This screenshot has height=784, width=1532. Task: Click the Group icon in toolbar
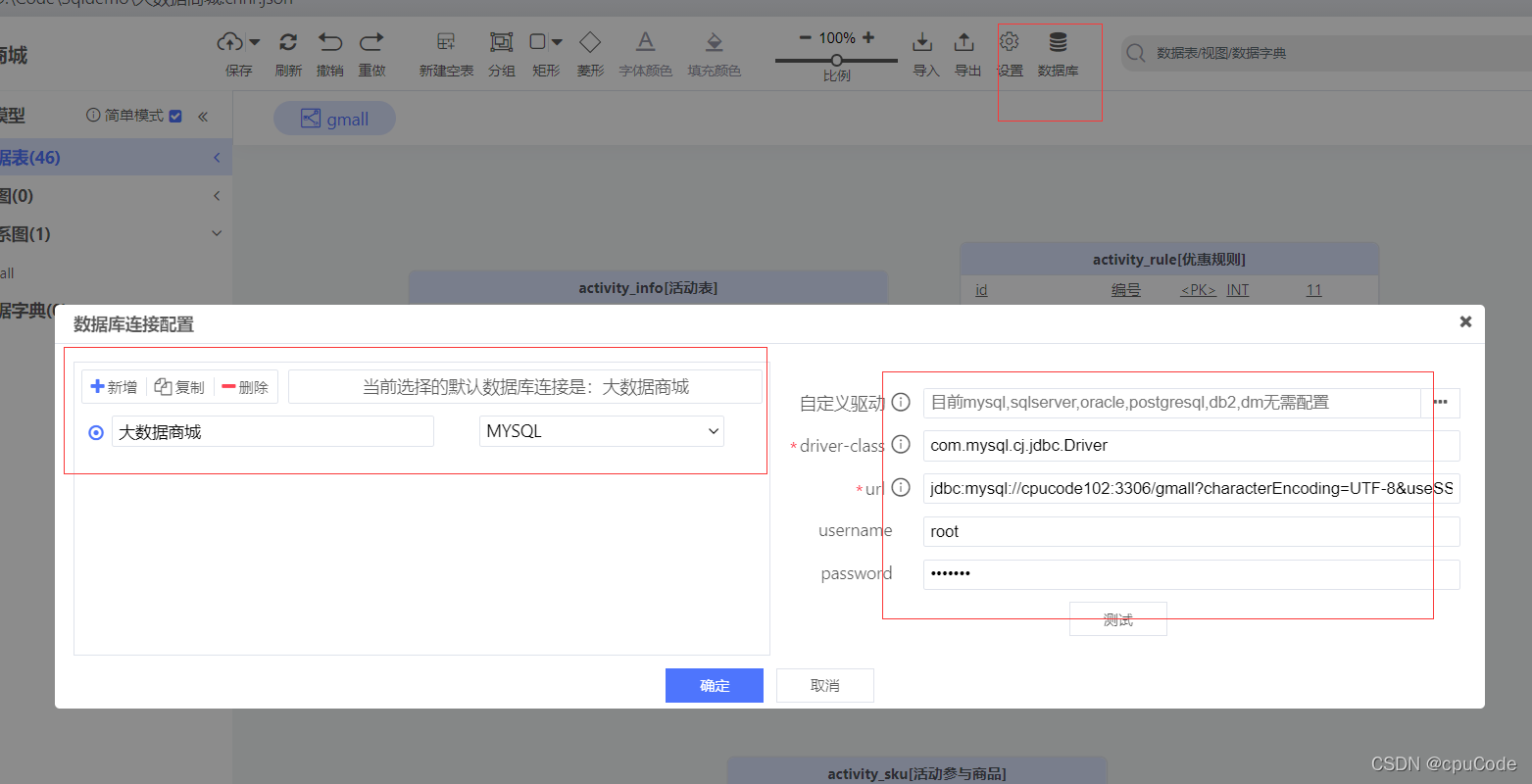coord(502,42)
